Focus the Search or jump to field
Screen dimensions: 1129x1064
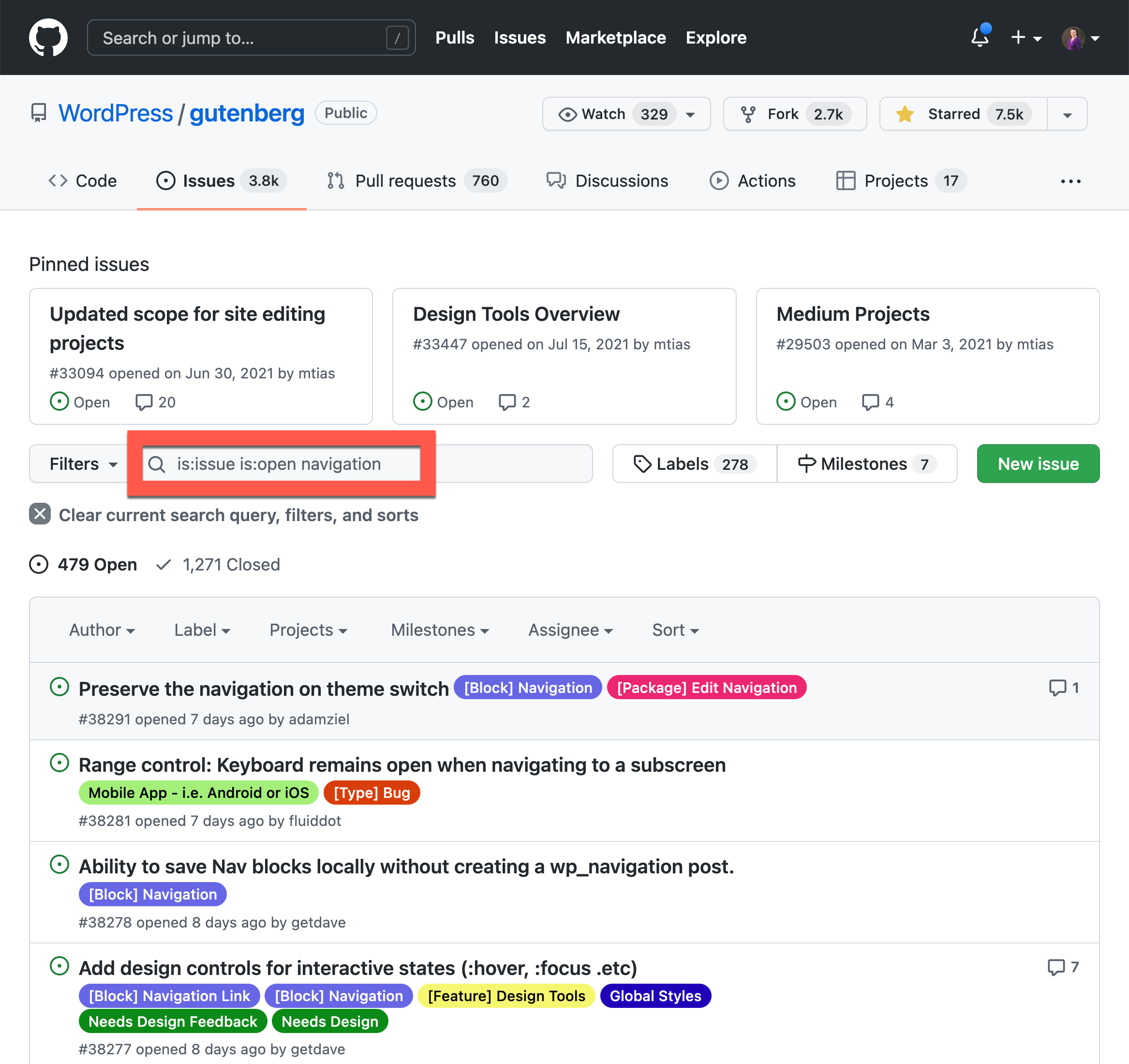coord(251,37)
